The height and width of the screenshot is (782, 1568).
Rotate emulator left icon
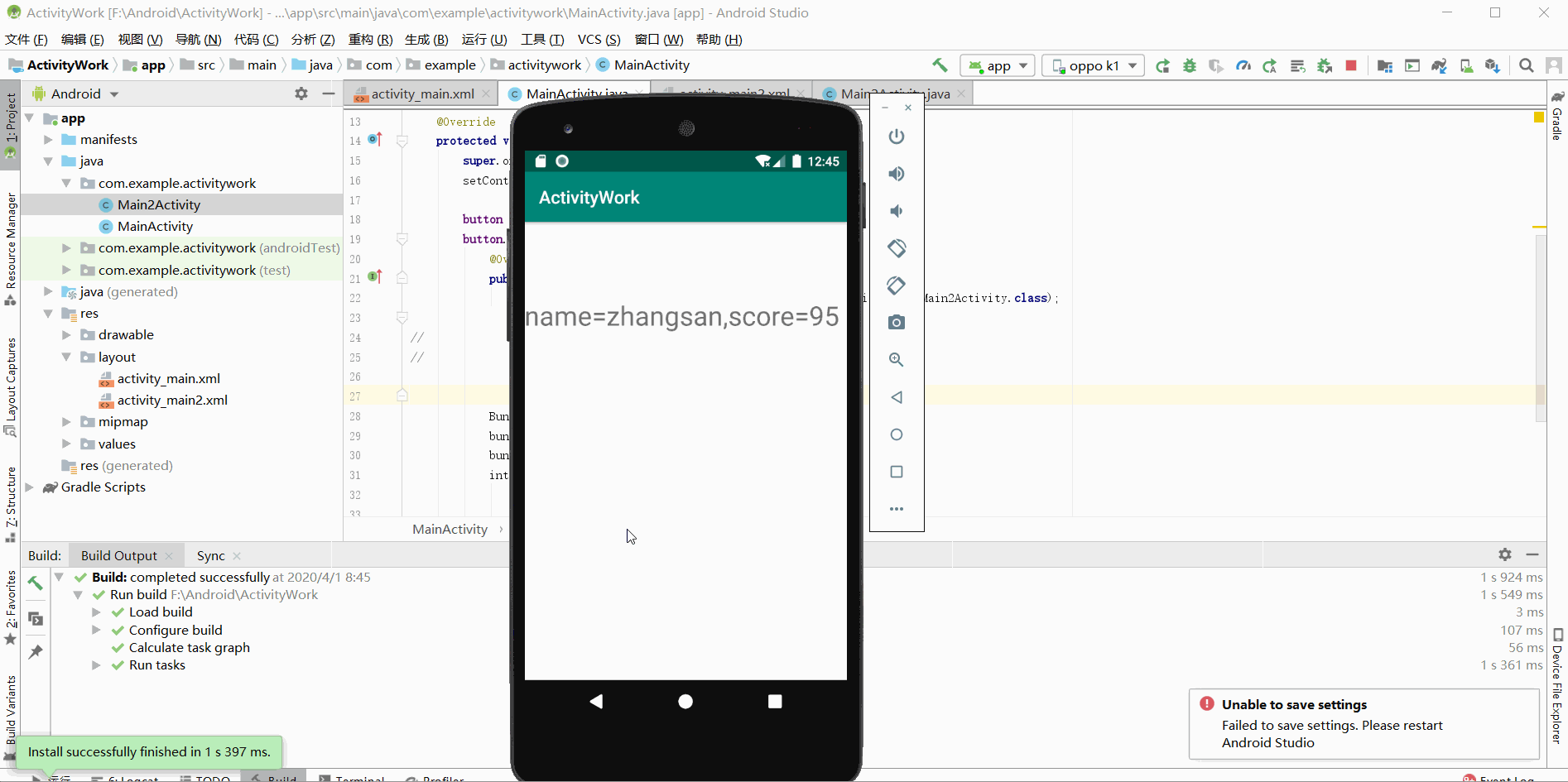[x=897, y=248]
